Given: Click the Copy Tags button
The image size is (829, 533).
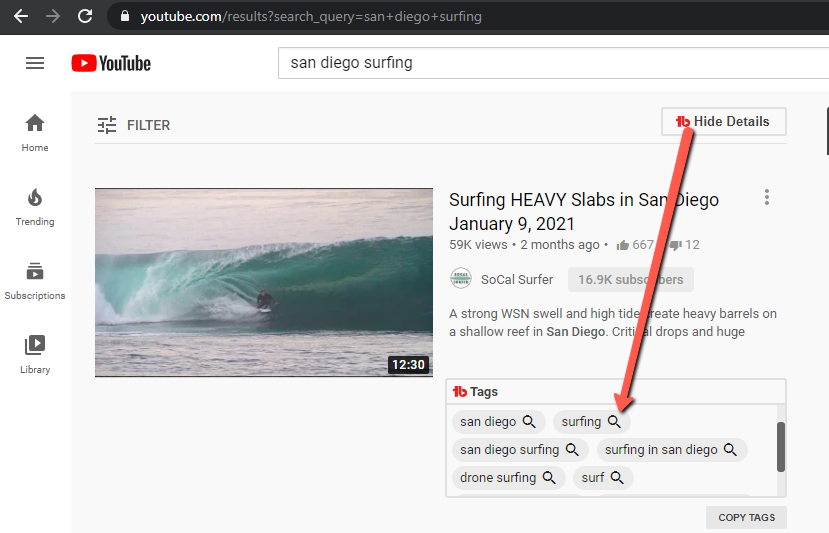Looking at the screenshot, I should [746, 517].
